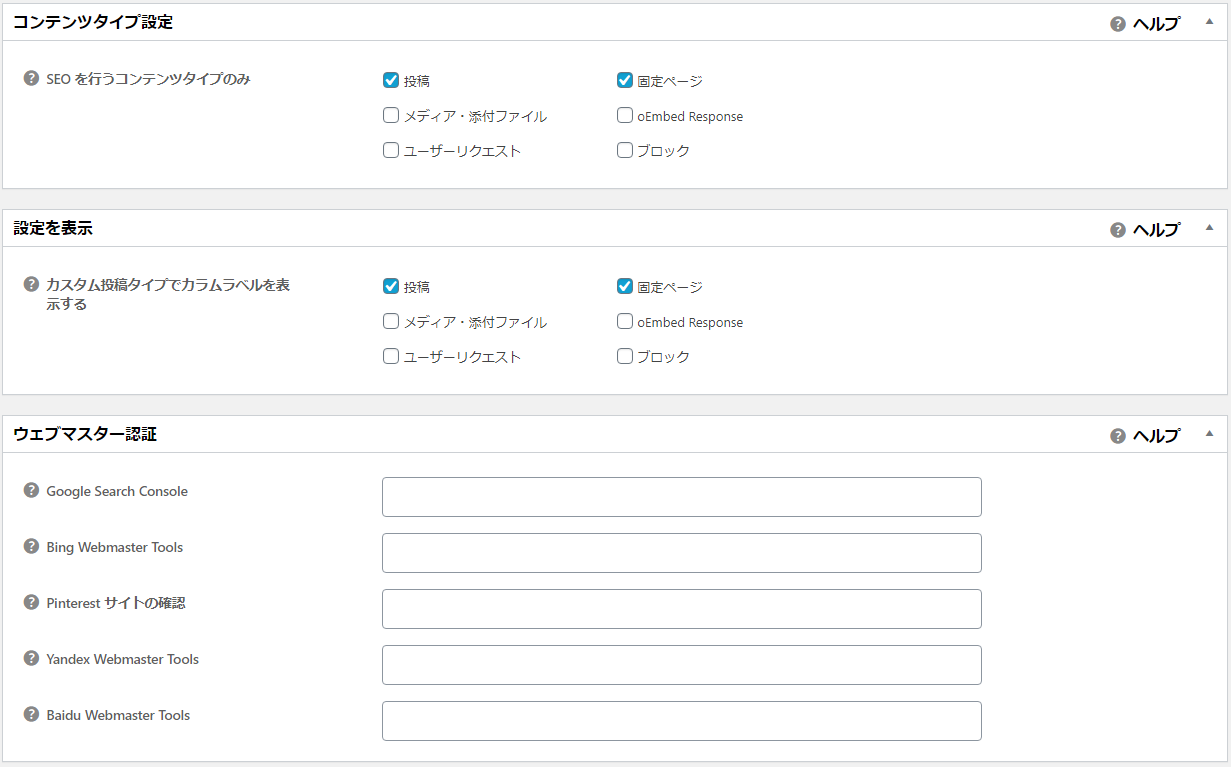Click help icon next to Pinterest サイトの確認
Image resolution: width=1231 pixels, height=767 pixels.
[x=31, y=603]
